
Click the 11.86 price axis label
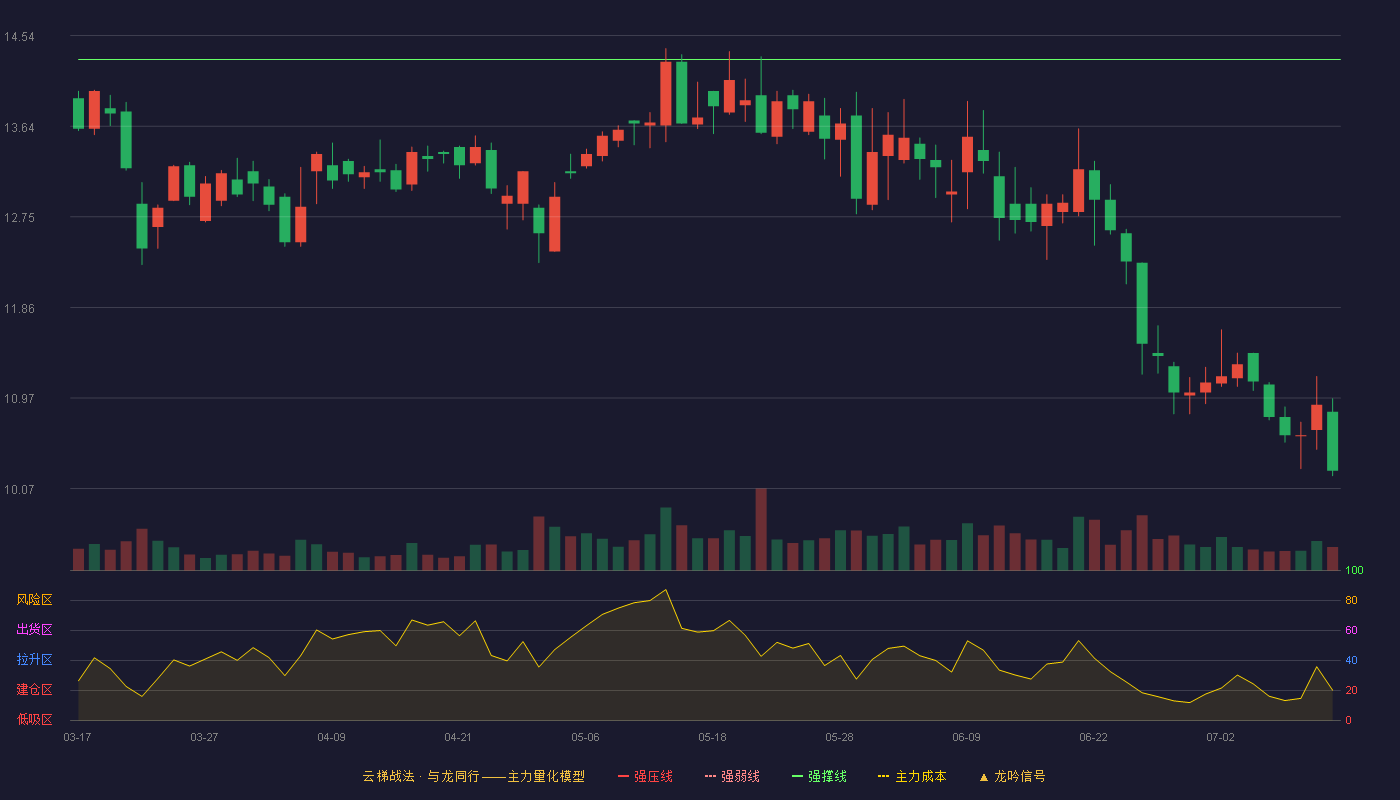tap(19, 309)
